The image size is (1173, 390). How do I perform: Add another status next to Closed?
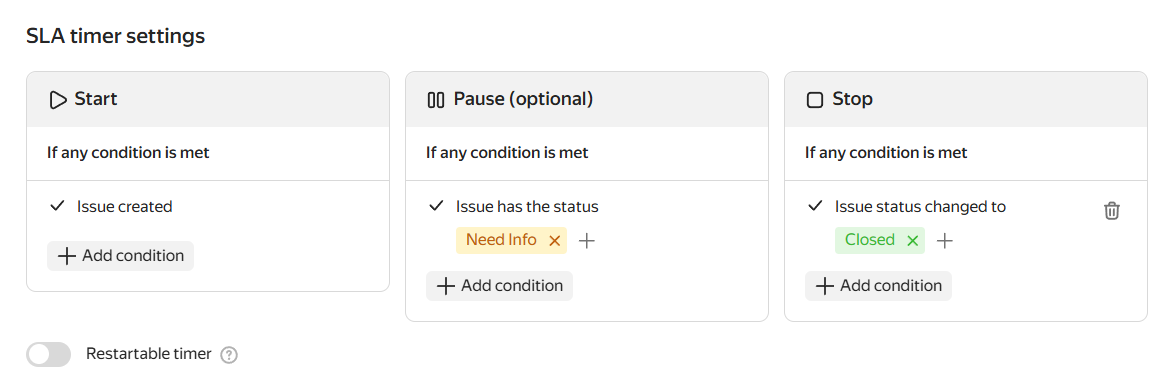tap(945, 240)
